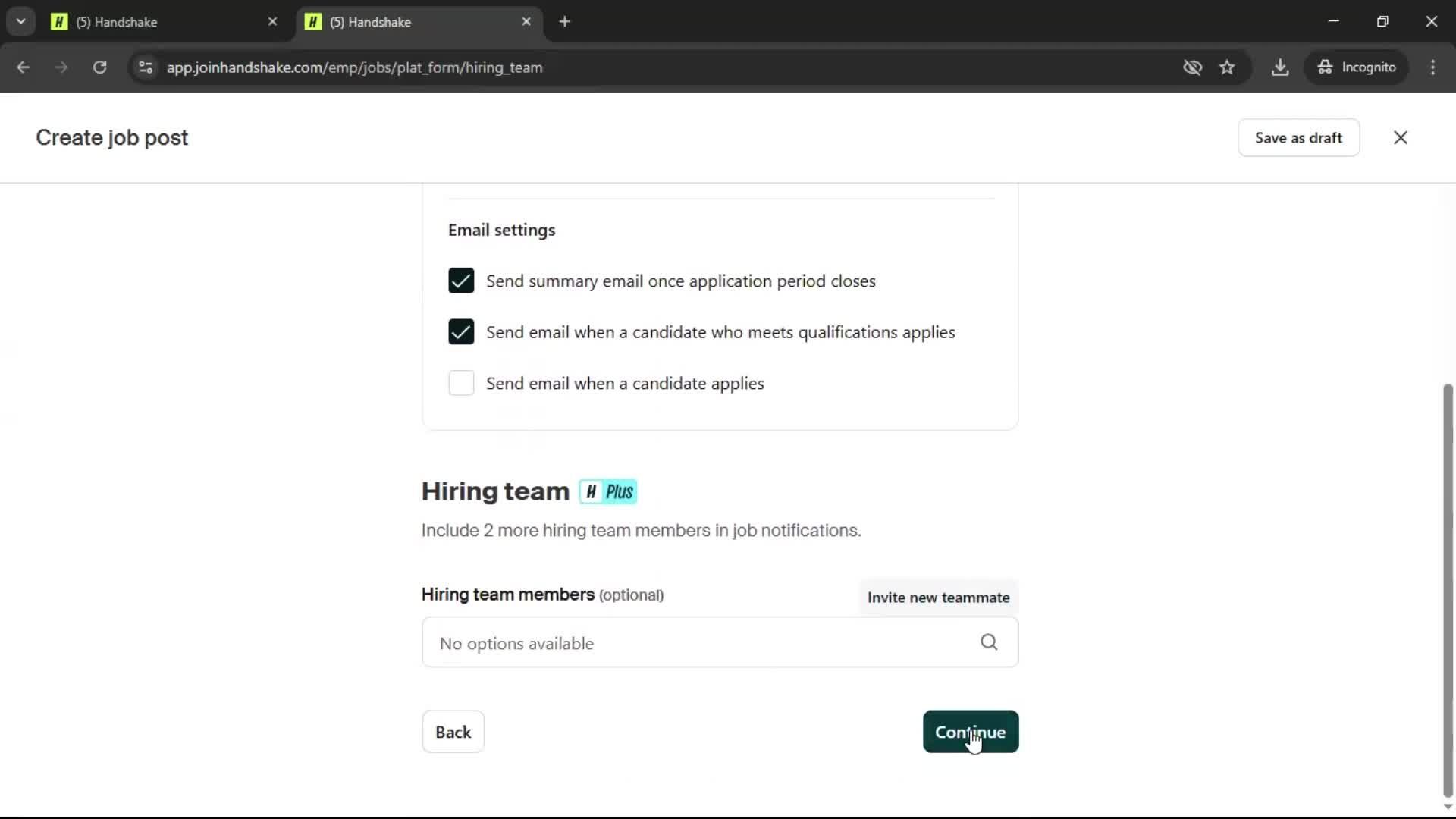
Task: Click Invite new teammate
Action: click(x=938, y=598)
